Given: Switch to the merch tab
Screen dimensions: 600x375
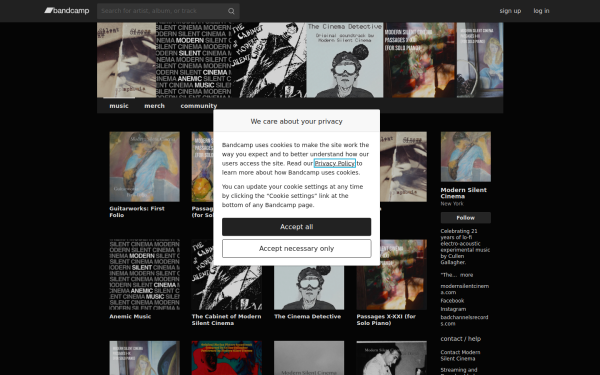Looking at the screenshot, I should [x=154, y=106].
